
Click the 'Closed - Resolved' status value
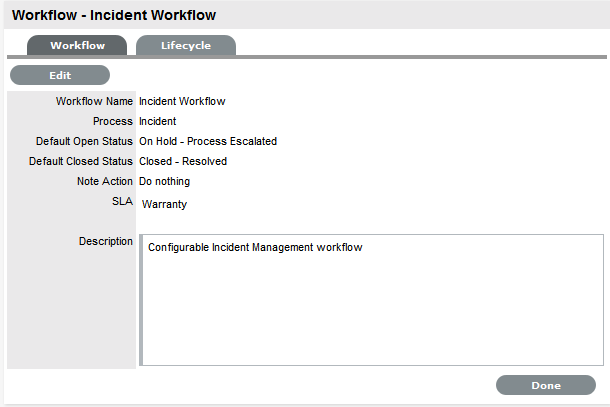coord(183,161)
